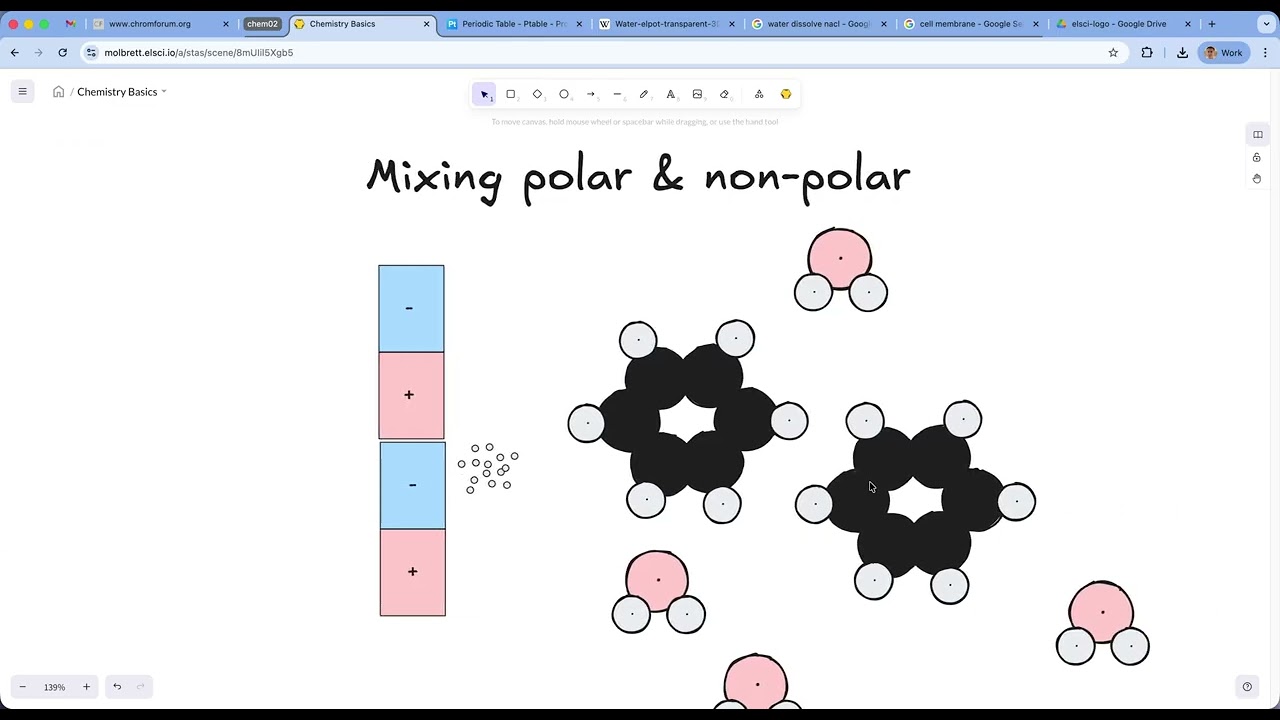This screenshot has width=1280, height=720.
Task: Go back in browser history
Action: [x=14, y=53]
